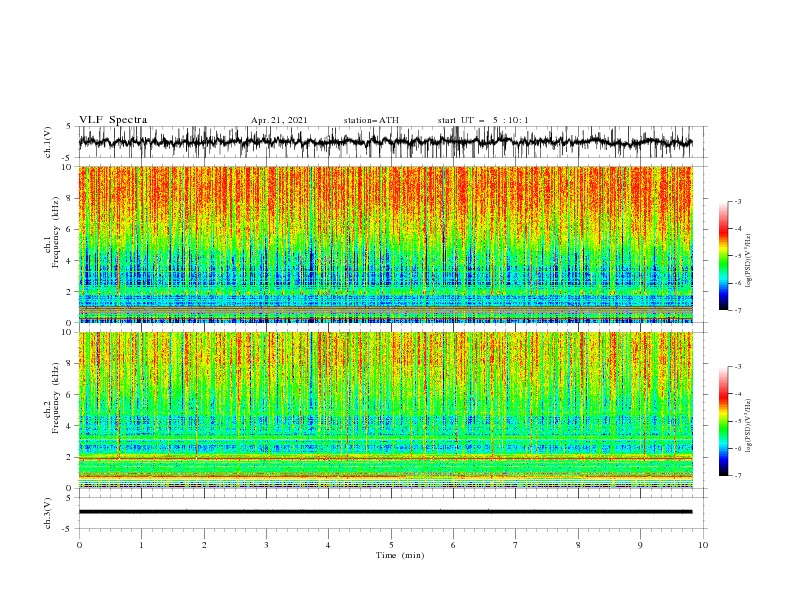Image resolution: width=792 pixels, height=612 pixels.
Task: Click the "-3" tick on the lower color bar
Action: (737, 367)
